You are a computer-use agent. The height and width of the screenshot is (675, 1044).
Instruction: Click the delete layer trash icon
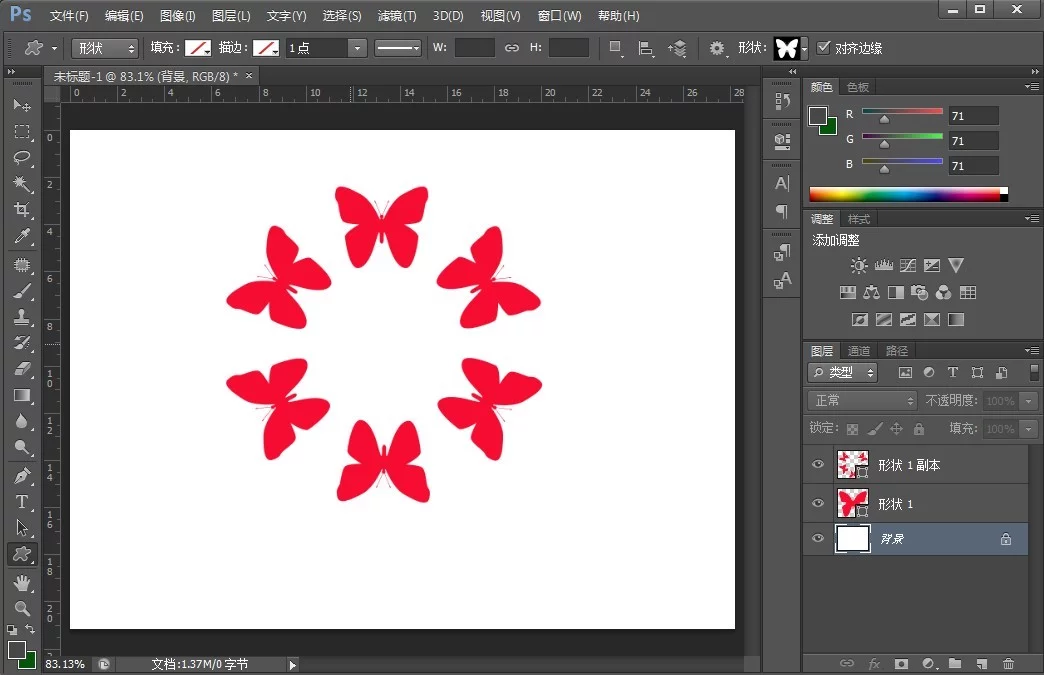1008,663
